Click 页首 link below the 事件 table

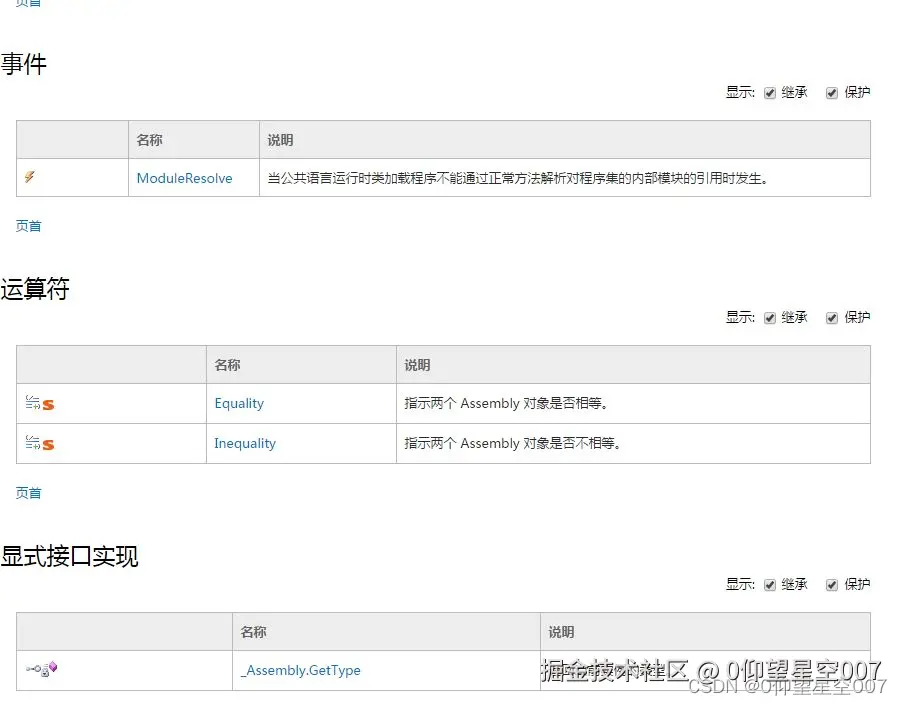(x=29, y=226)
